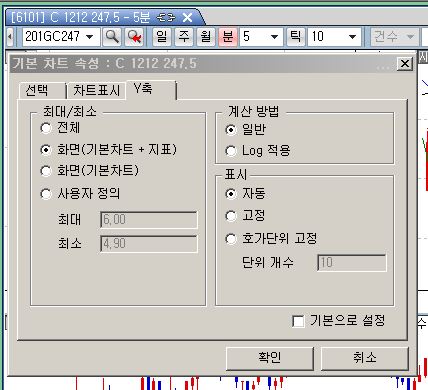The width and height of the screenshot is (428, 390).
Task: Click the 확인 confirm button
Action: tap(270, 358)
